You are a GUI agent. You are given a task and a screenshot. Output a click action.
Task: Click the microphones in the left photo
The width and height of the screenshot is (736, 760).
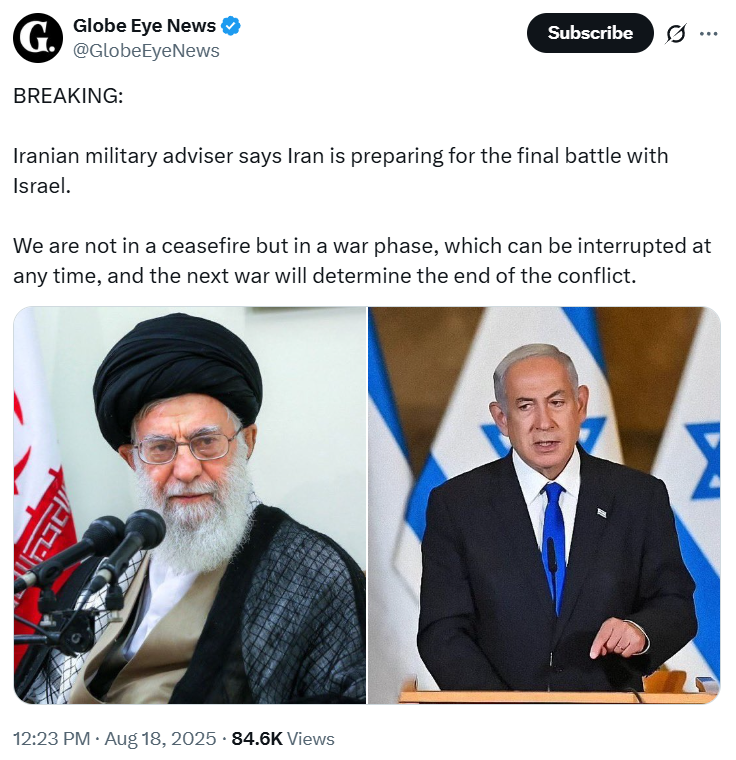pyautogui.click(x=90, y=572)
